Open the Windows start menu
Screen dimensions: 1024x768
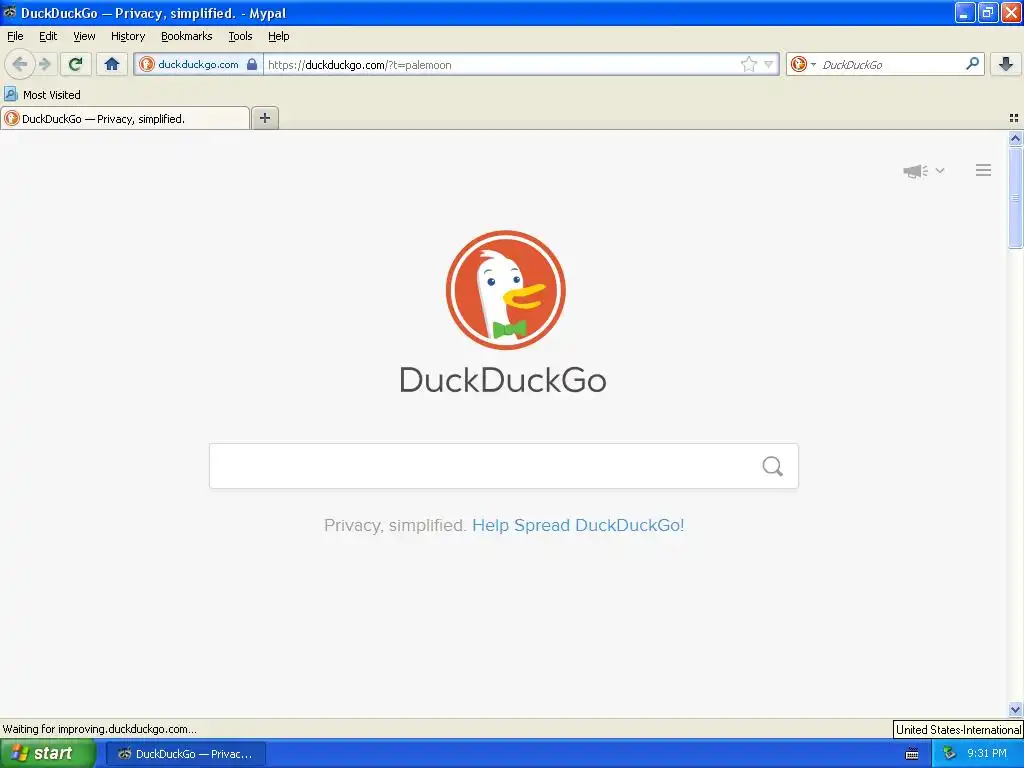(x=48, y=754)
